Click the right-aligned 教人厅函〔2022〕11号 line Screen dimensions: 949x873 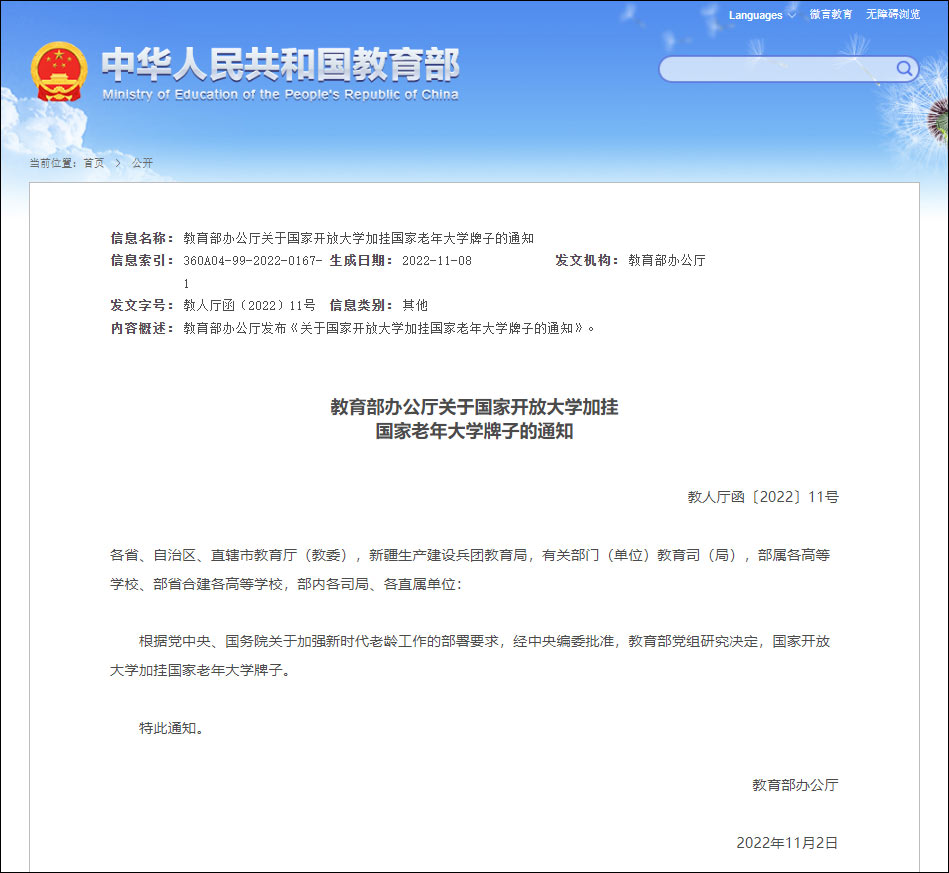click(x=763, y=497)
